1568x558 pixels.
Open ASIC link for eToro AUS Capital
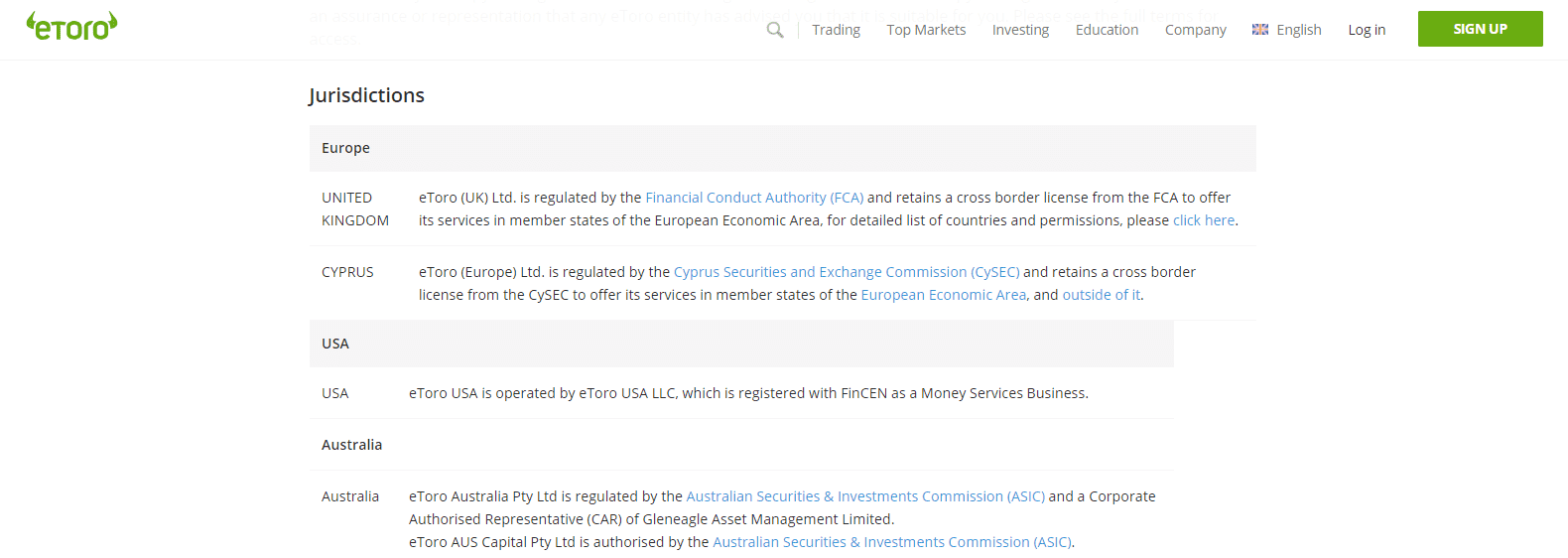pyautogui.click(x=892, y=542)
